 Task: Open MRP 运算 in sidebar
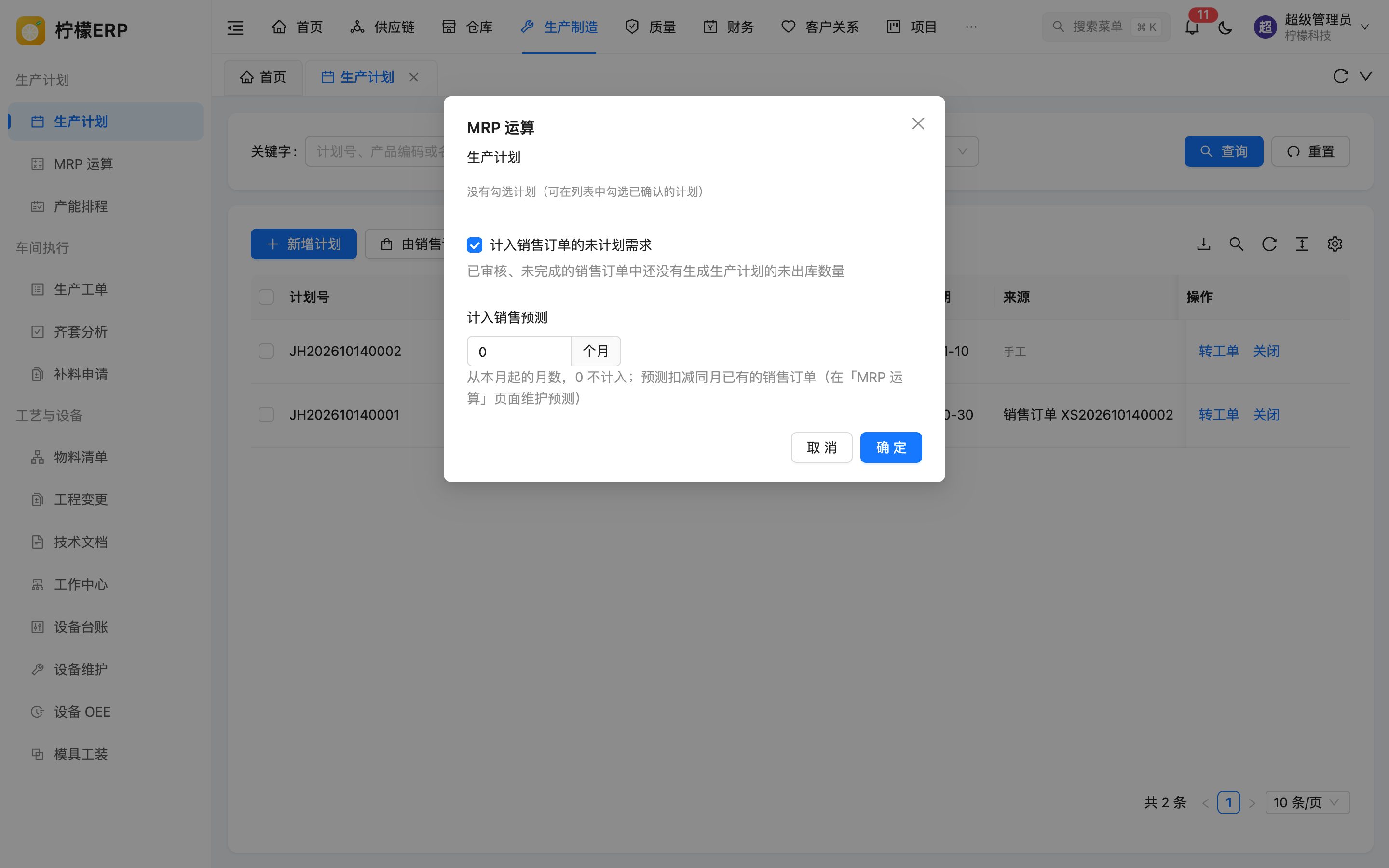[x=106, y=164]
